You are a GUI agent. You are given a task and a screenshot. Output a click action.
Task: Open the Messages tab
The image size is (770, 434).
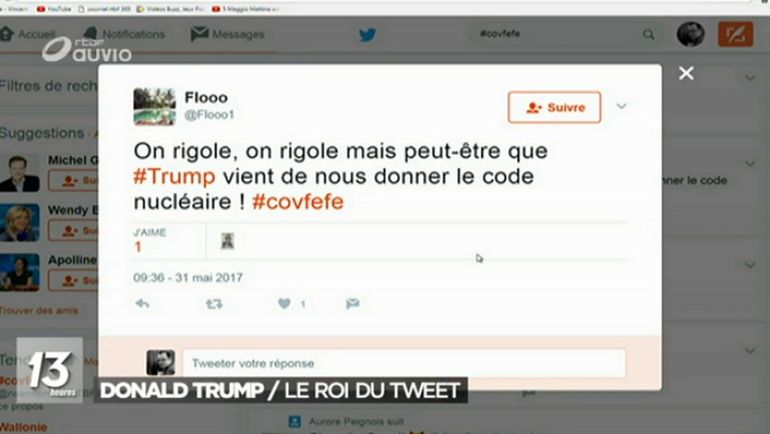pos(227,34)
